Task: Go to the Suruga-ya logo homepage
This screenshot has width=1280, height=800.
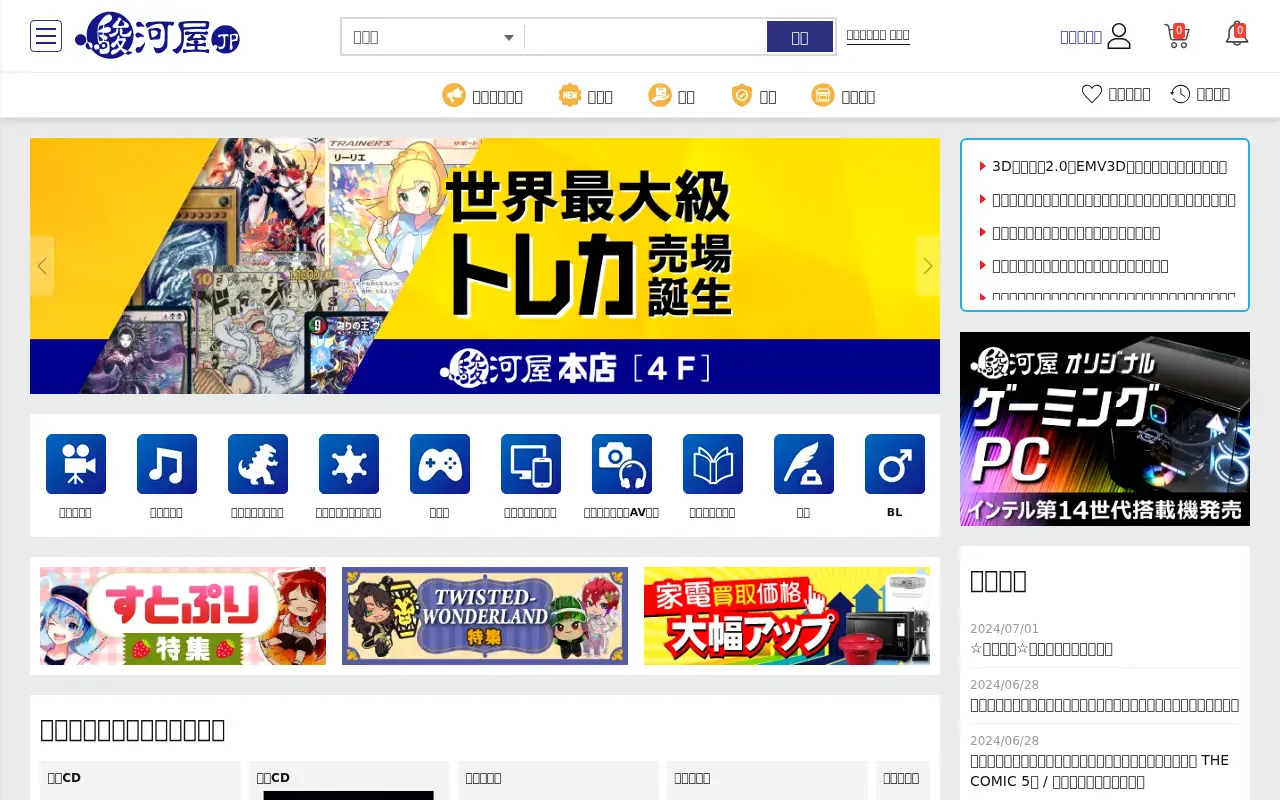Action: click(x=157, y=36)
